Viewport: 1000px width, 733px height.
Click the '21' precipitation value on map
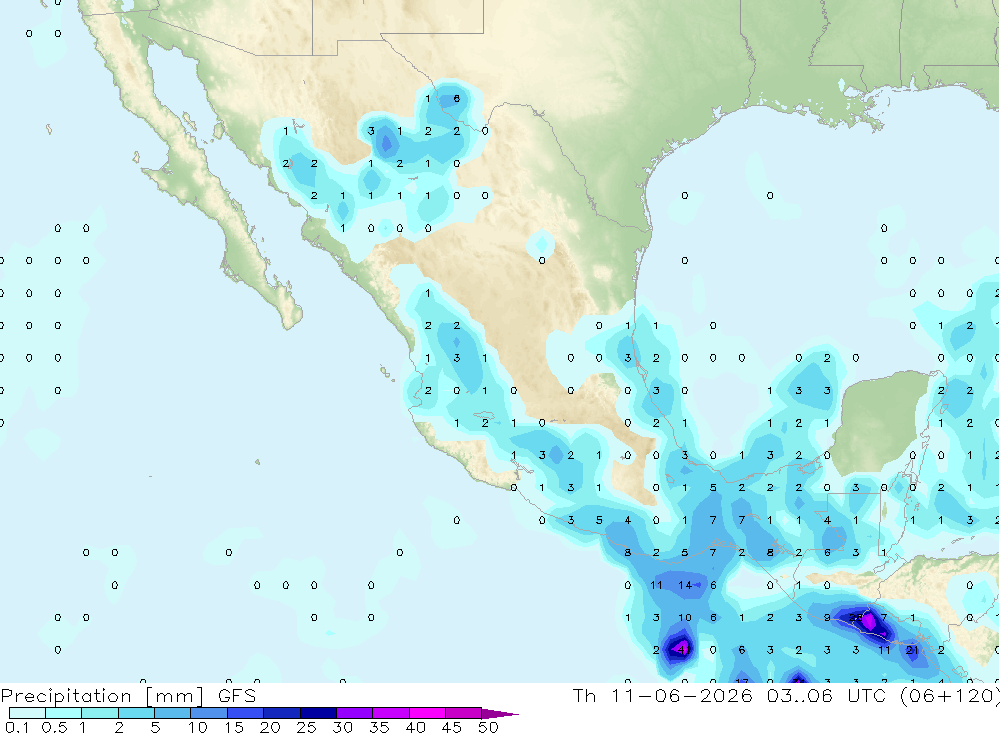point(913,650)
